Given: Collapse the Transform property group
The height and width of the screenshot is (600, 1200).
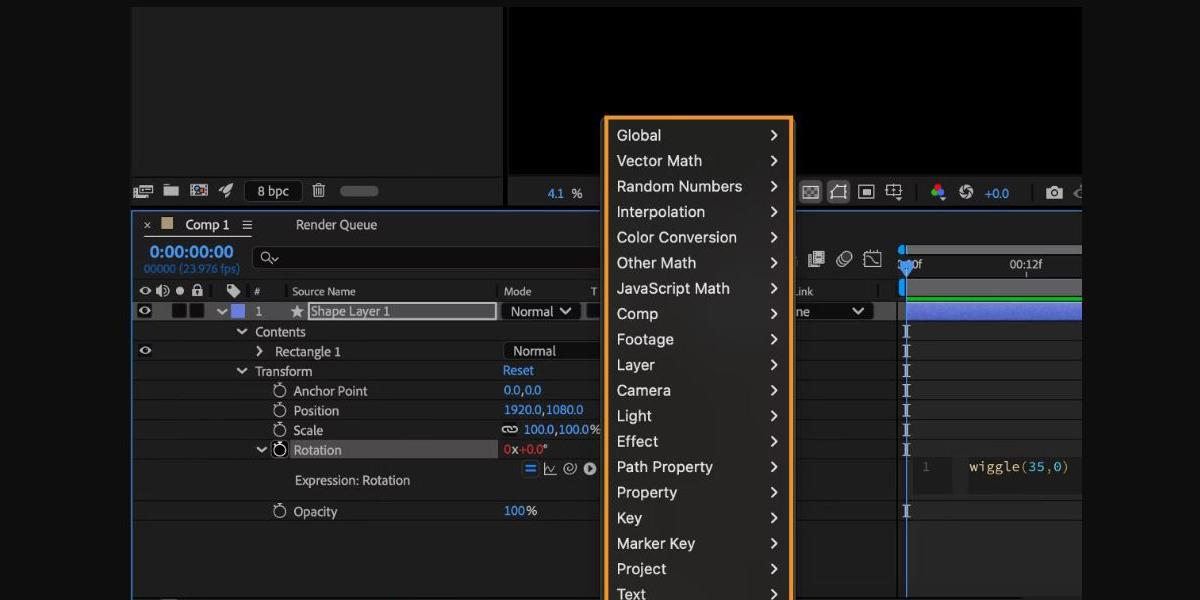Looking at the screenshot, I should pos(242,371).
